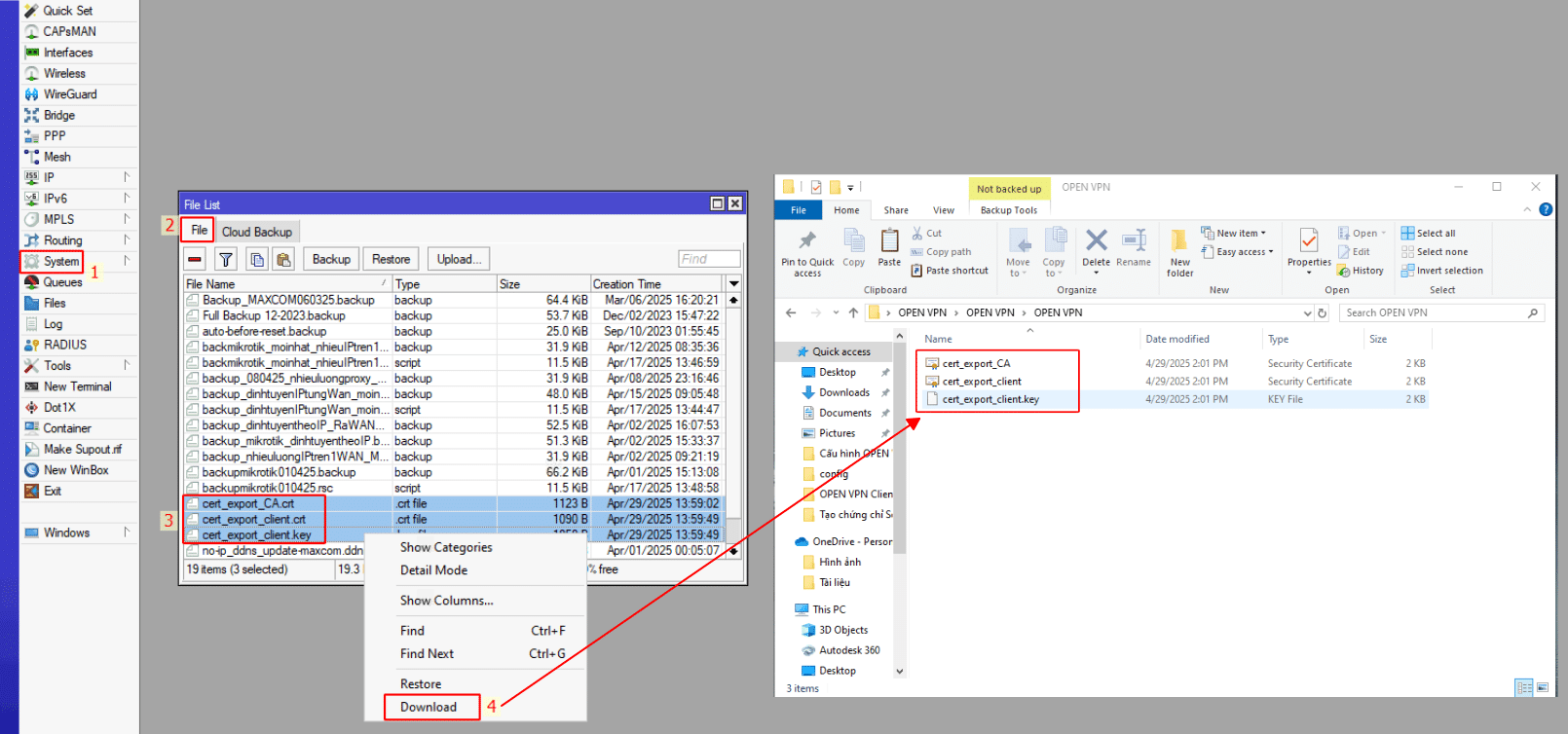Switch to the File tab in File List

(199, 231)
